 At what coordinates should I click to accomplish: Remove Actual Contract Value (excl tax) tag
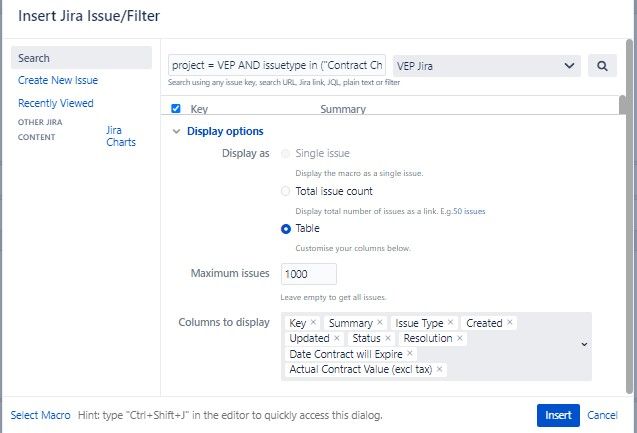[440, 369]
